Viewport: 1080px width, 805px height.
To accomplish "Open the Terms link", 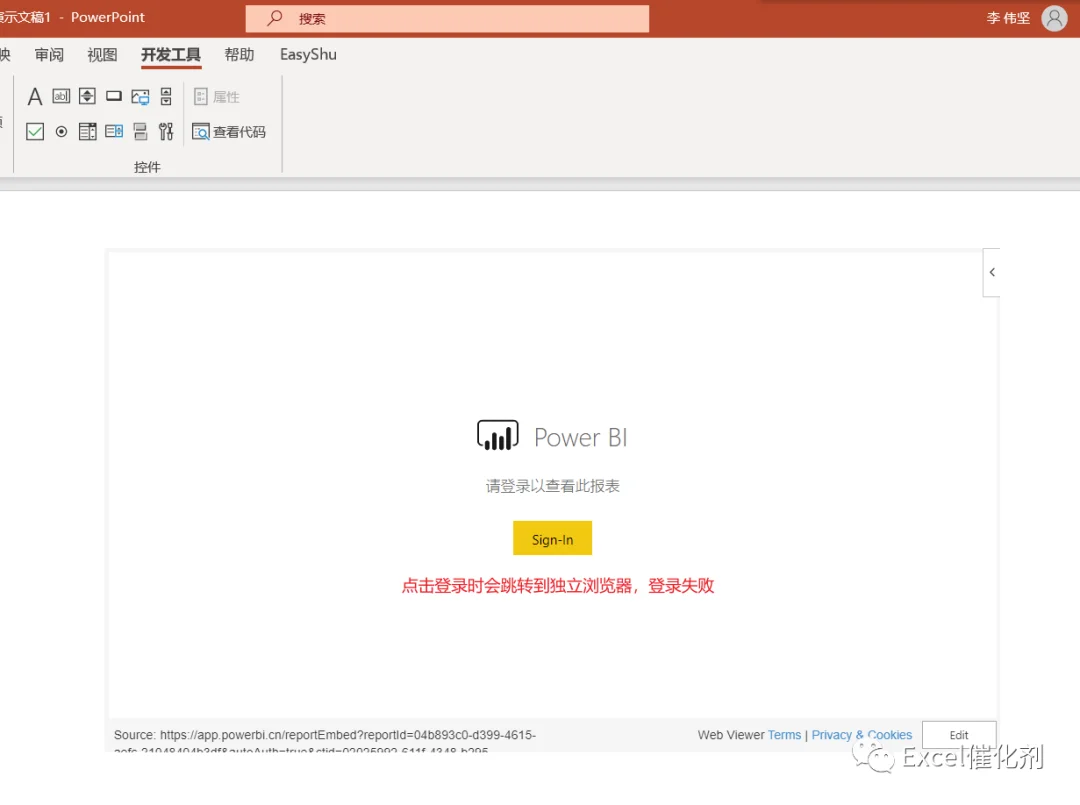I will [785, 735].
